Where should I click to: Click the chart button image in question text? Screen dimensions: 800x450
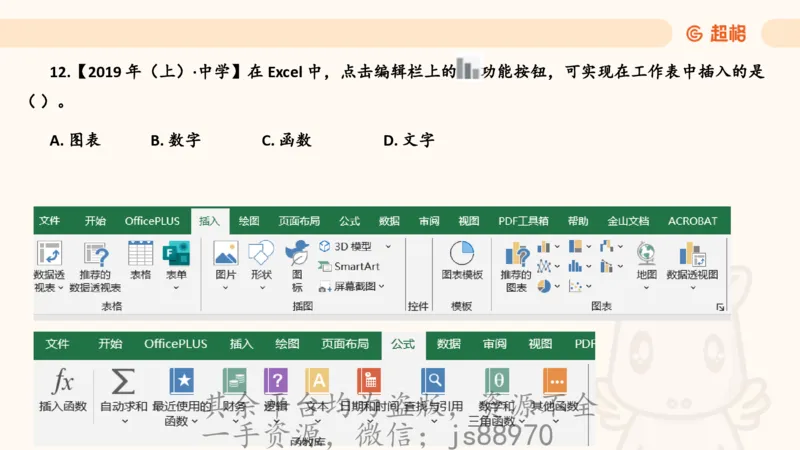(468, 69)
